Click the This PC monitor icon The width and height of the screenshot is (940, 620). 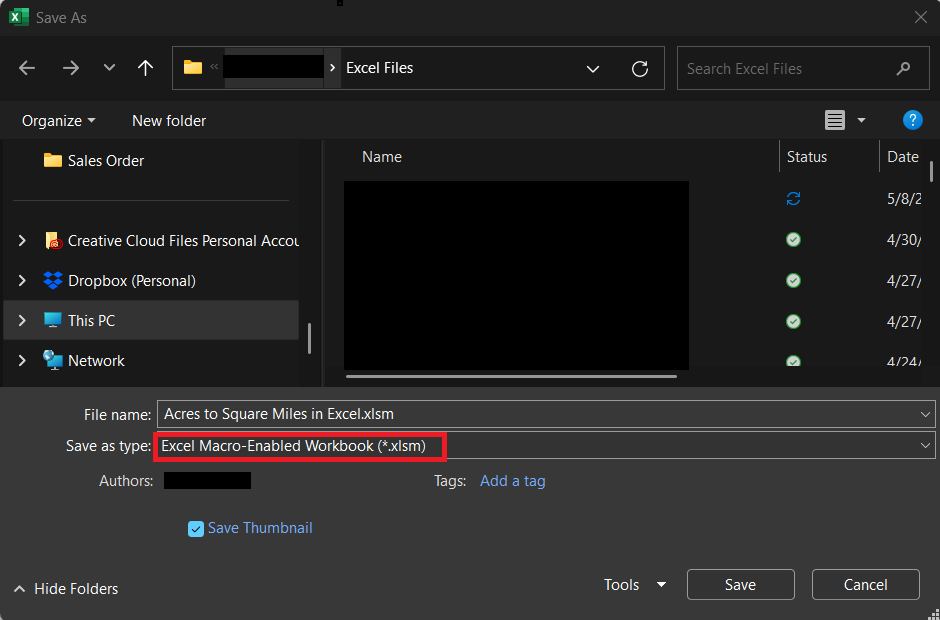tap(53, 320)
